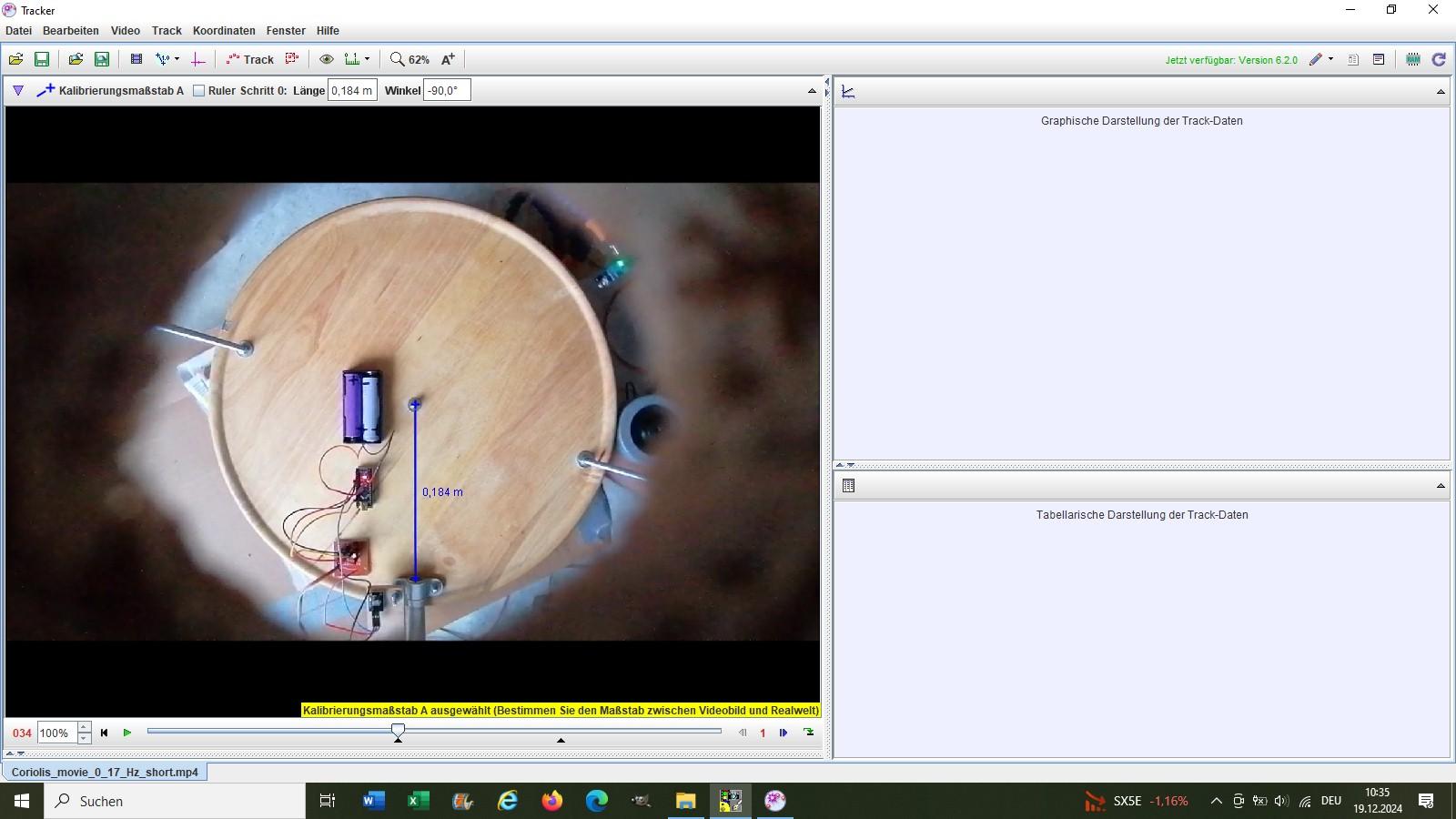Open a video or Tracker file

16,59
